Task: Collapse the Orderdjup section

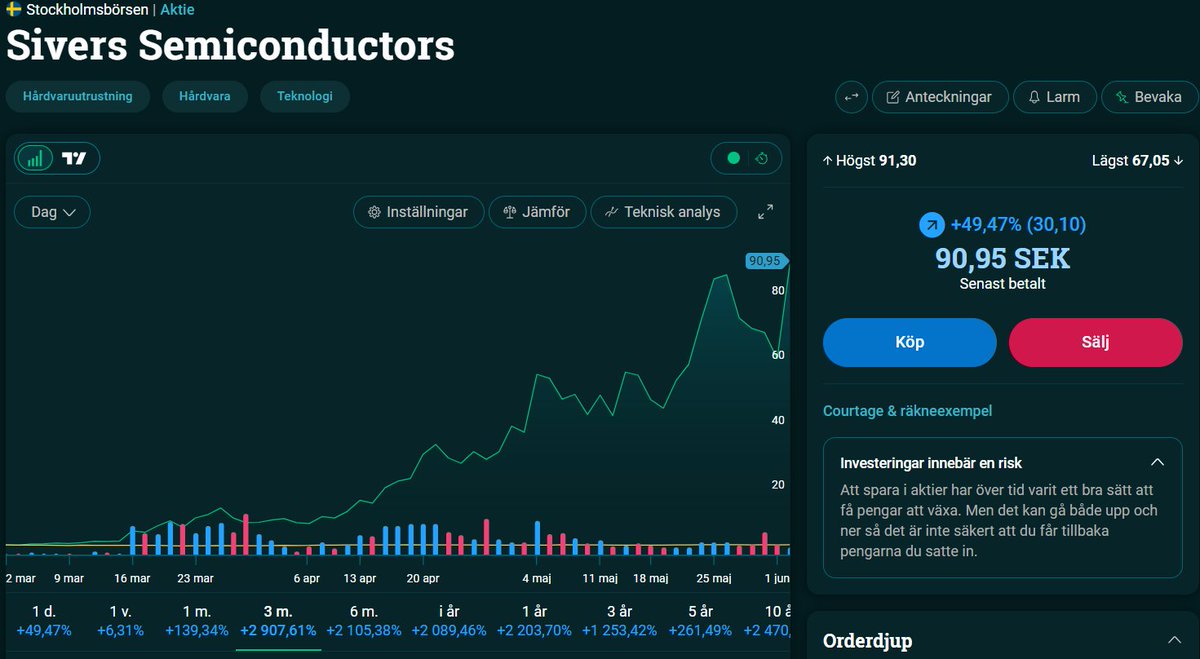Action: click(1174, 640)
